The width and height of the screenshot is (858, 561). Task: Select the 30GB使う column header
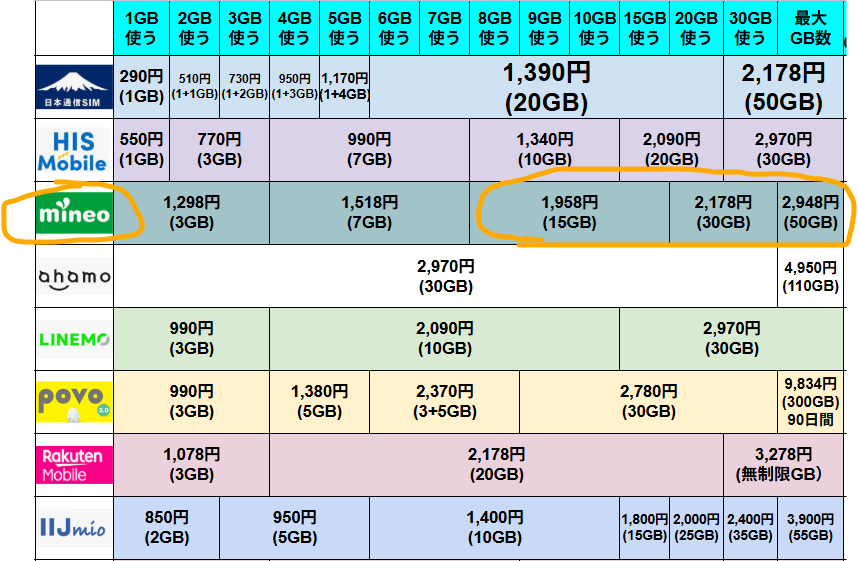click(749, 28)
